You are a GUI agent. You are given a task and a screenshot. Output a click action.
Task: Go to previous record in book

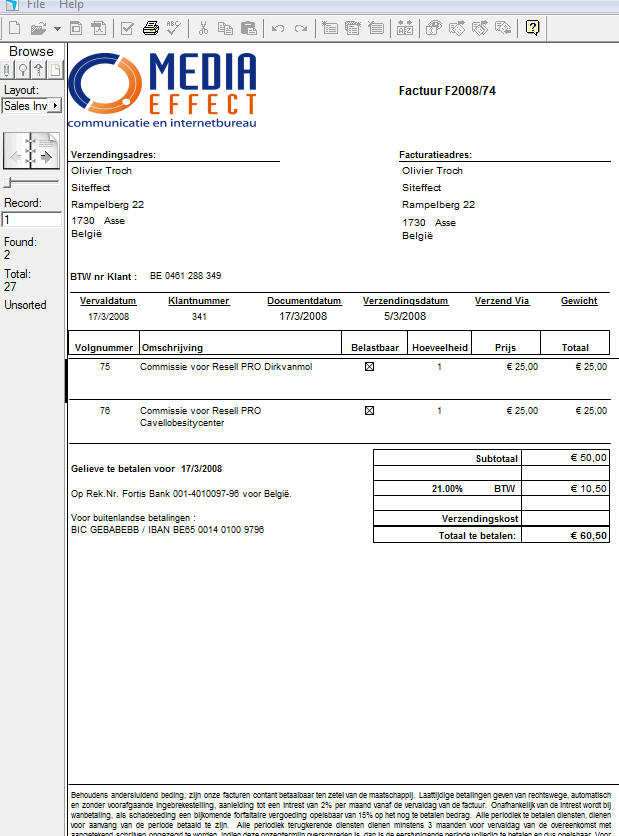coord(16,157)
